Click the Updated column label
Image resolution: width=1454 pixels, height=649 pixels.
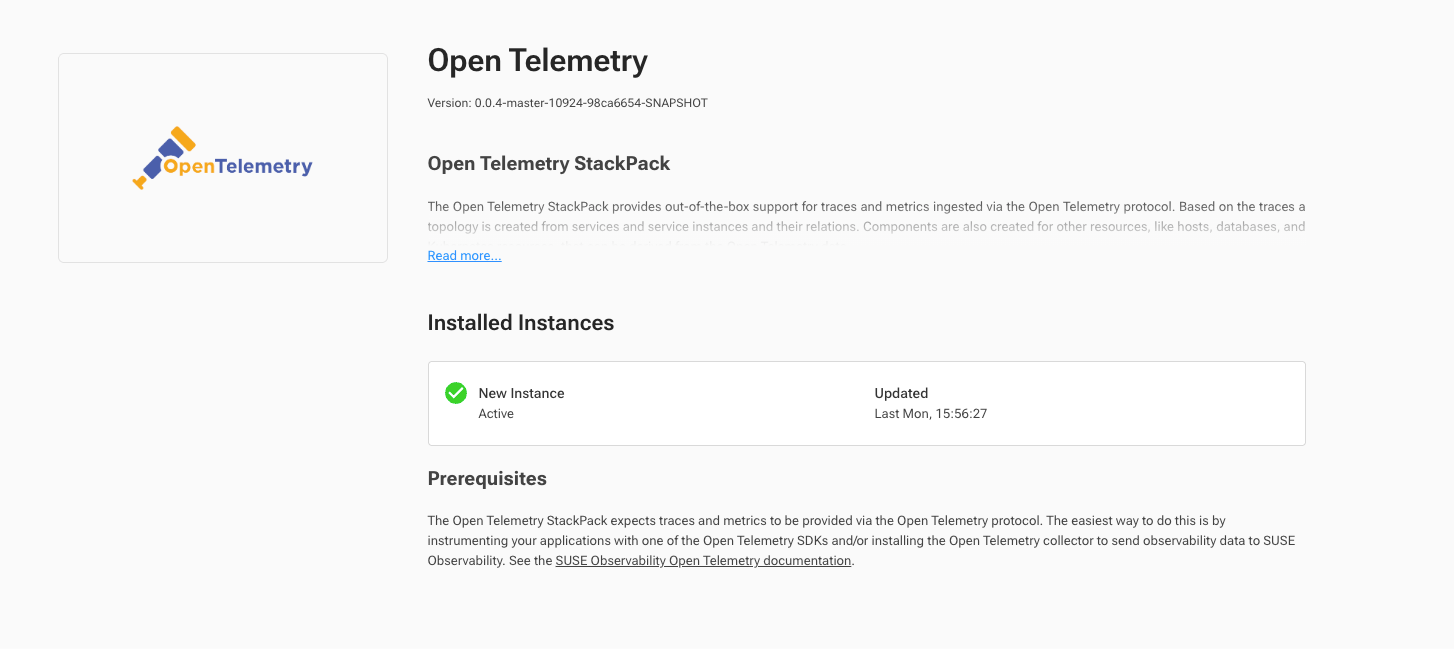coord(901,393)
